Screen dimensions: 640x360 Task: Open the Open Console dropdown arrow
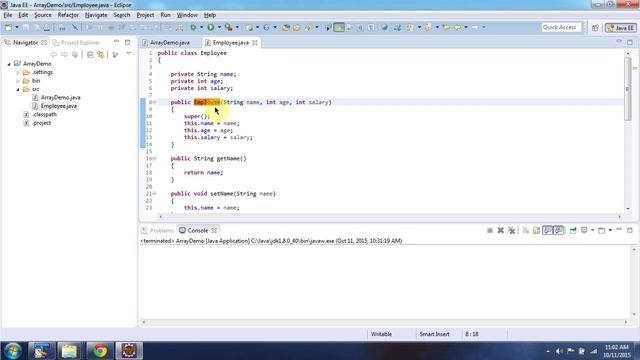pos(610,231)
